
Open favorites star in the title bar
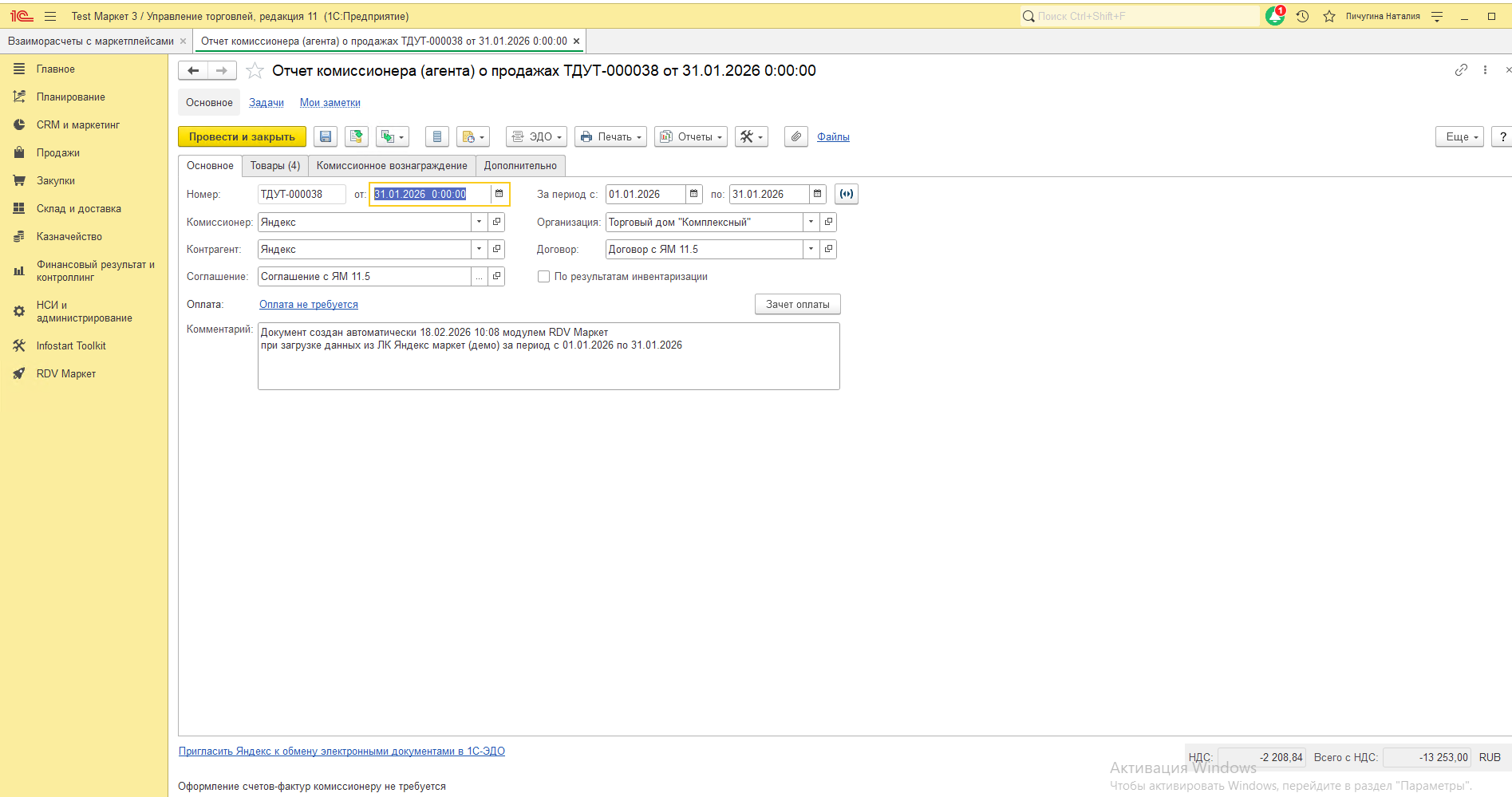coord(1329,16)
